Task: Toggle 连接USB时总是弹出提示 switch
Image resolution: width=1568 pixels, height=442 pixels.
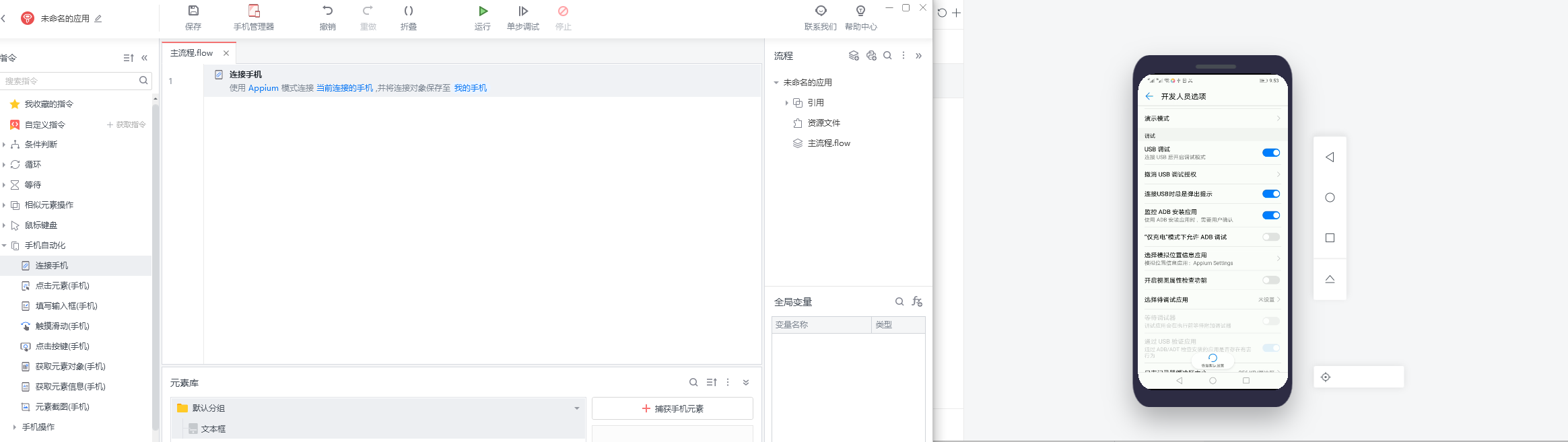Action: 1271,194
